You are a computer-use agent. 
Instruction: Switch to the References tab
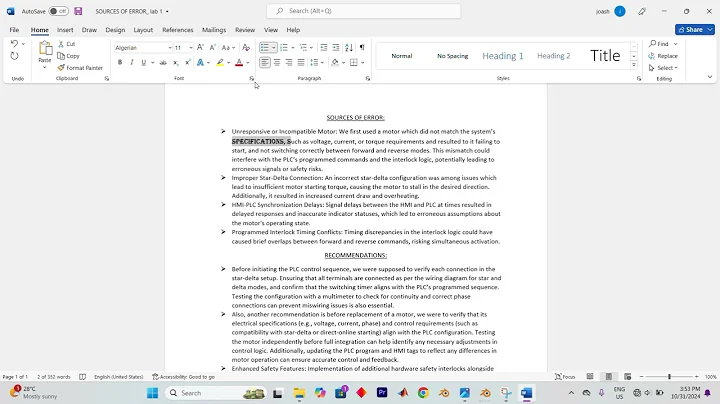click(x=178, y=30)
